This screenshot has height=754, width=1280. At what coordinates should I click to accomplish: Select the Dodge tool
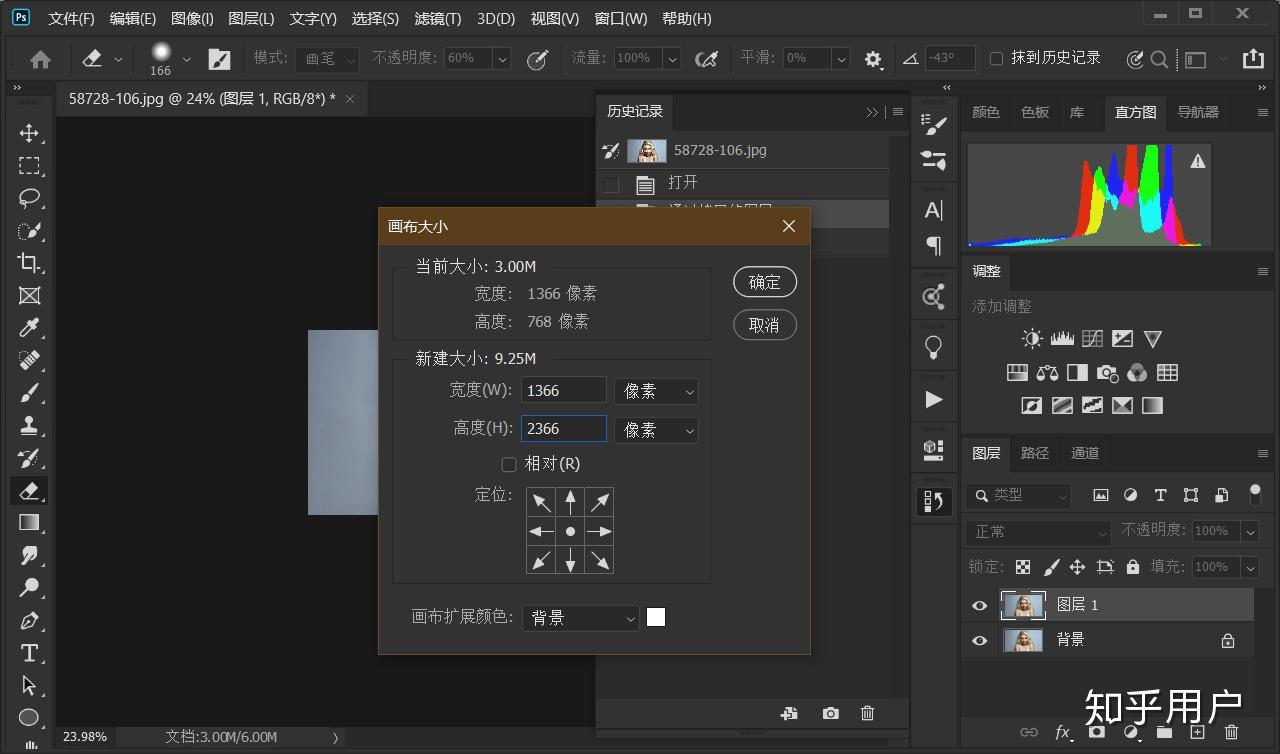(x=29, y=588)
